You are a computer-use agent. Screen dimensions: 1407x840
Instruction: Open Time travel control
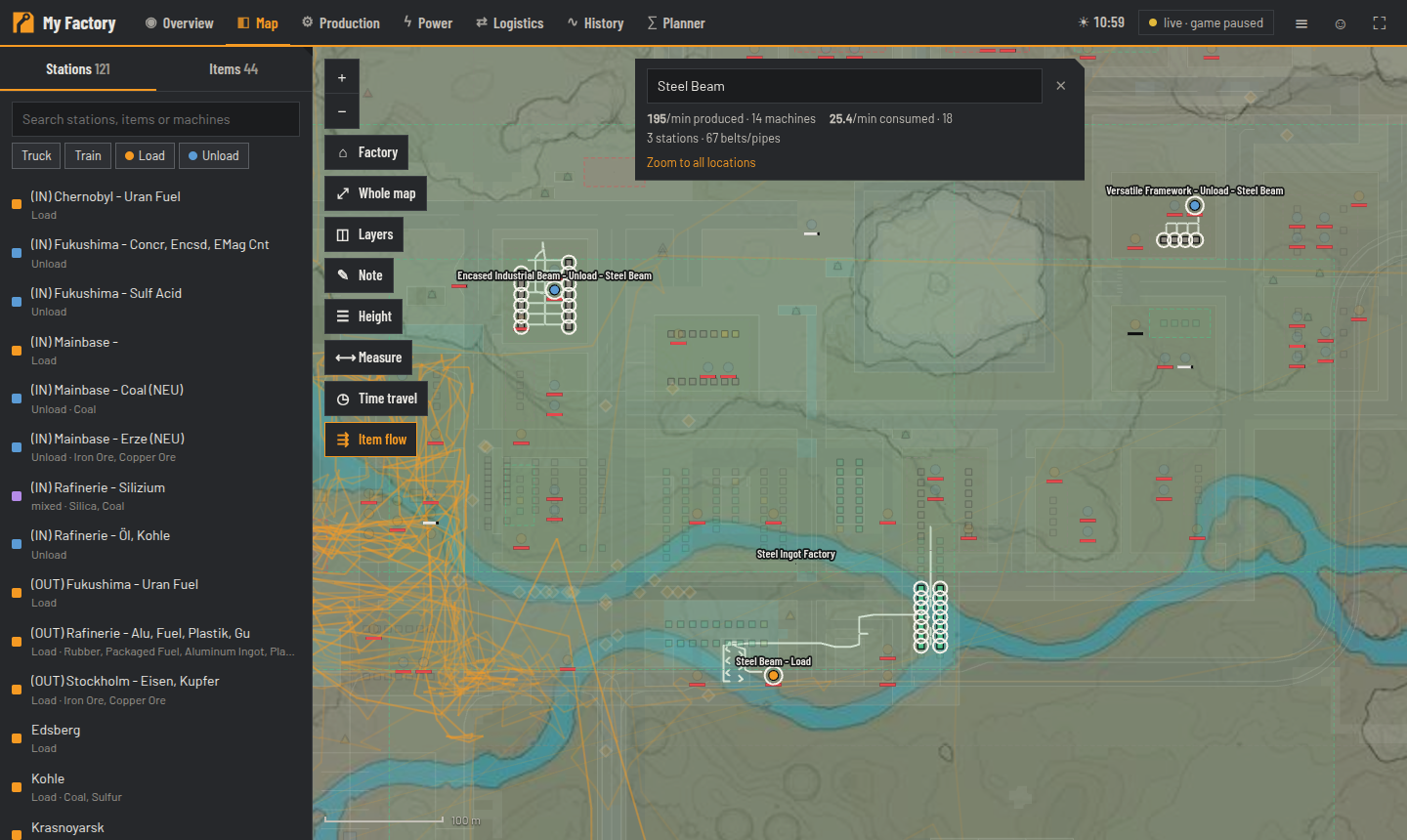(x=376, y=399)
